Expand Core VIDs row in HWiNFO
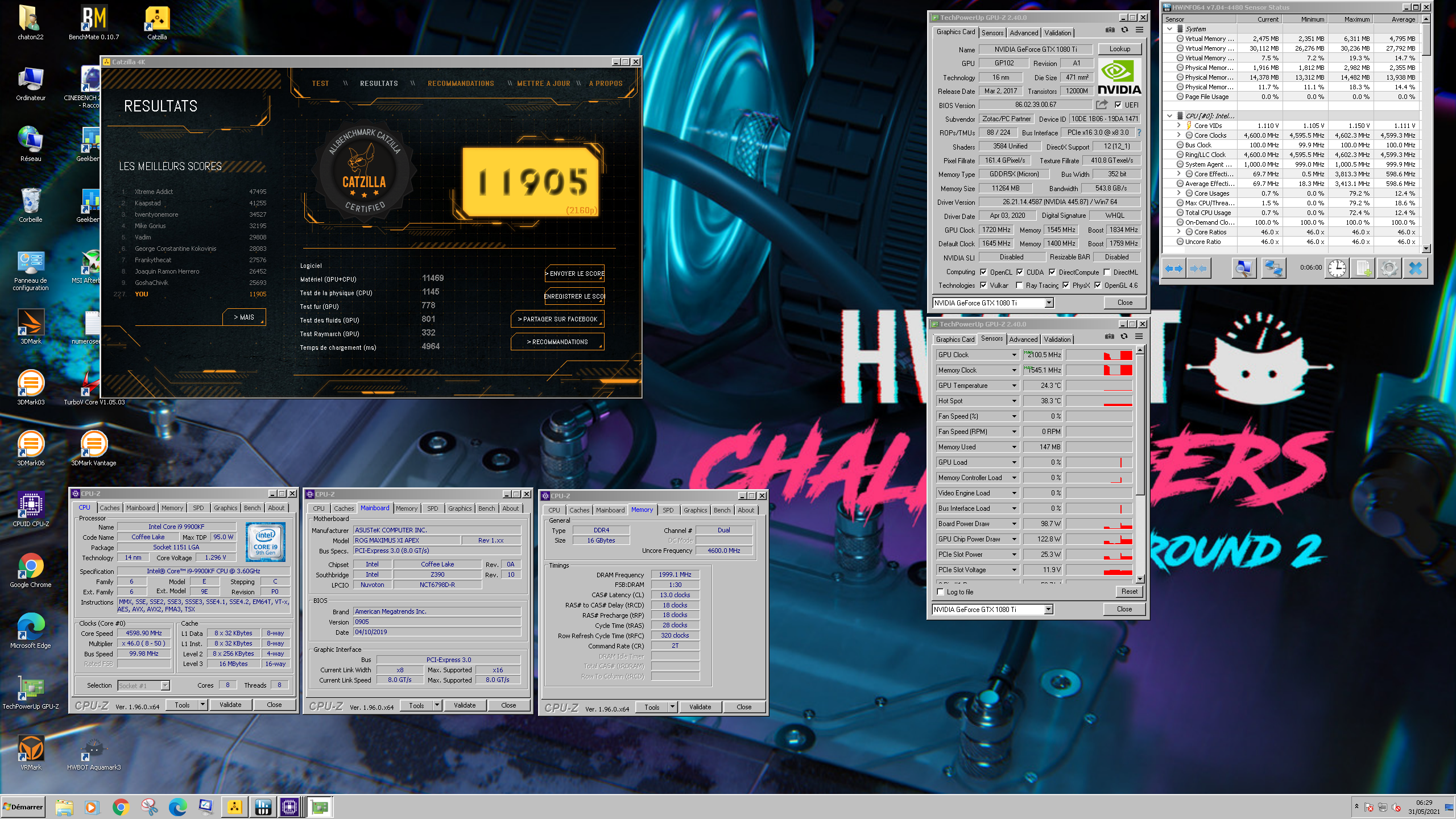The image size is (1456, 819). (x=1179, y=126)
